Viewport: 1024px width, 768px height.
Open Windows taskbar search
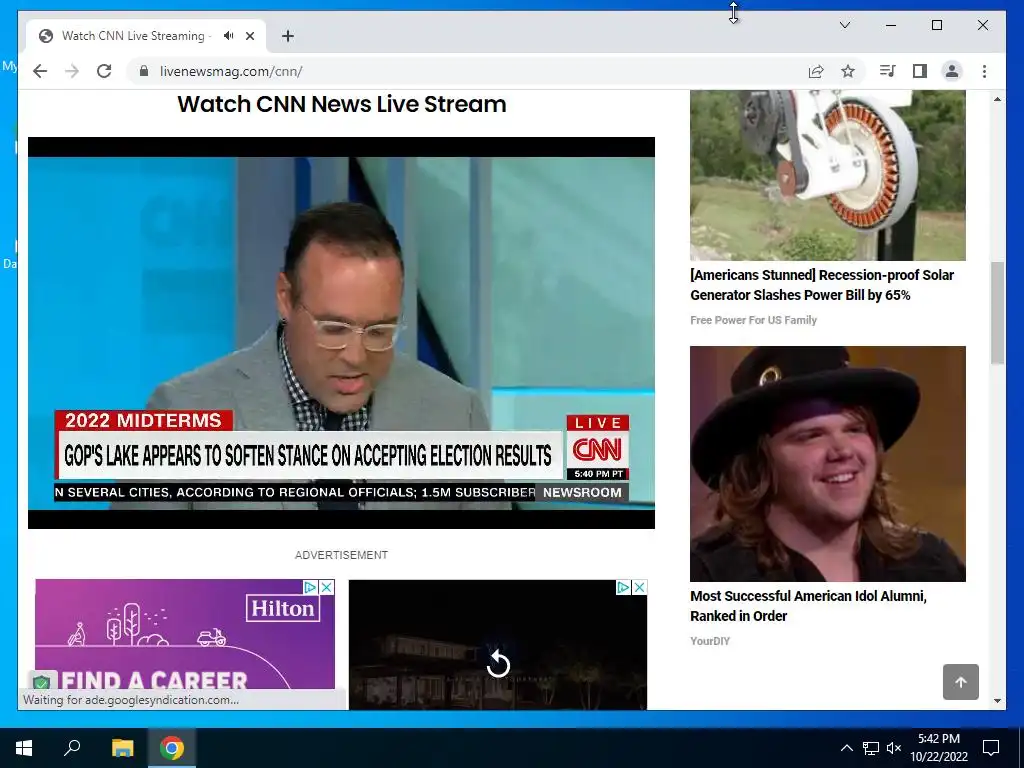coord(72,748)
